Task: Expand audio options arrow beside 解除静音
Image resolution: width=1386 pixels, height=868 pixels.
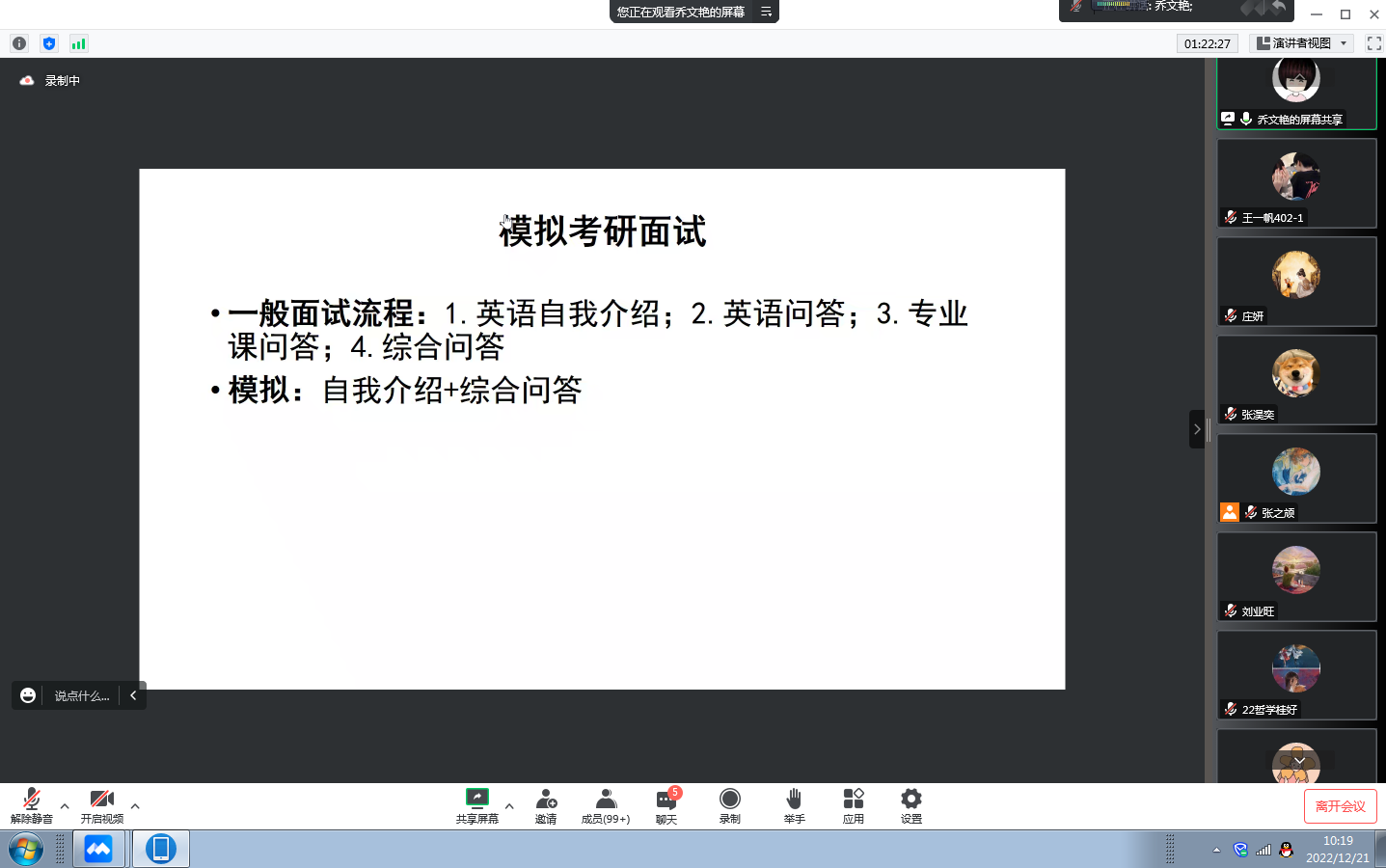Action: click(x=65, y=806)
